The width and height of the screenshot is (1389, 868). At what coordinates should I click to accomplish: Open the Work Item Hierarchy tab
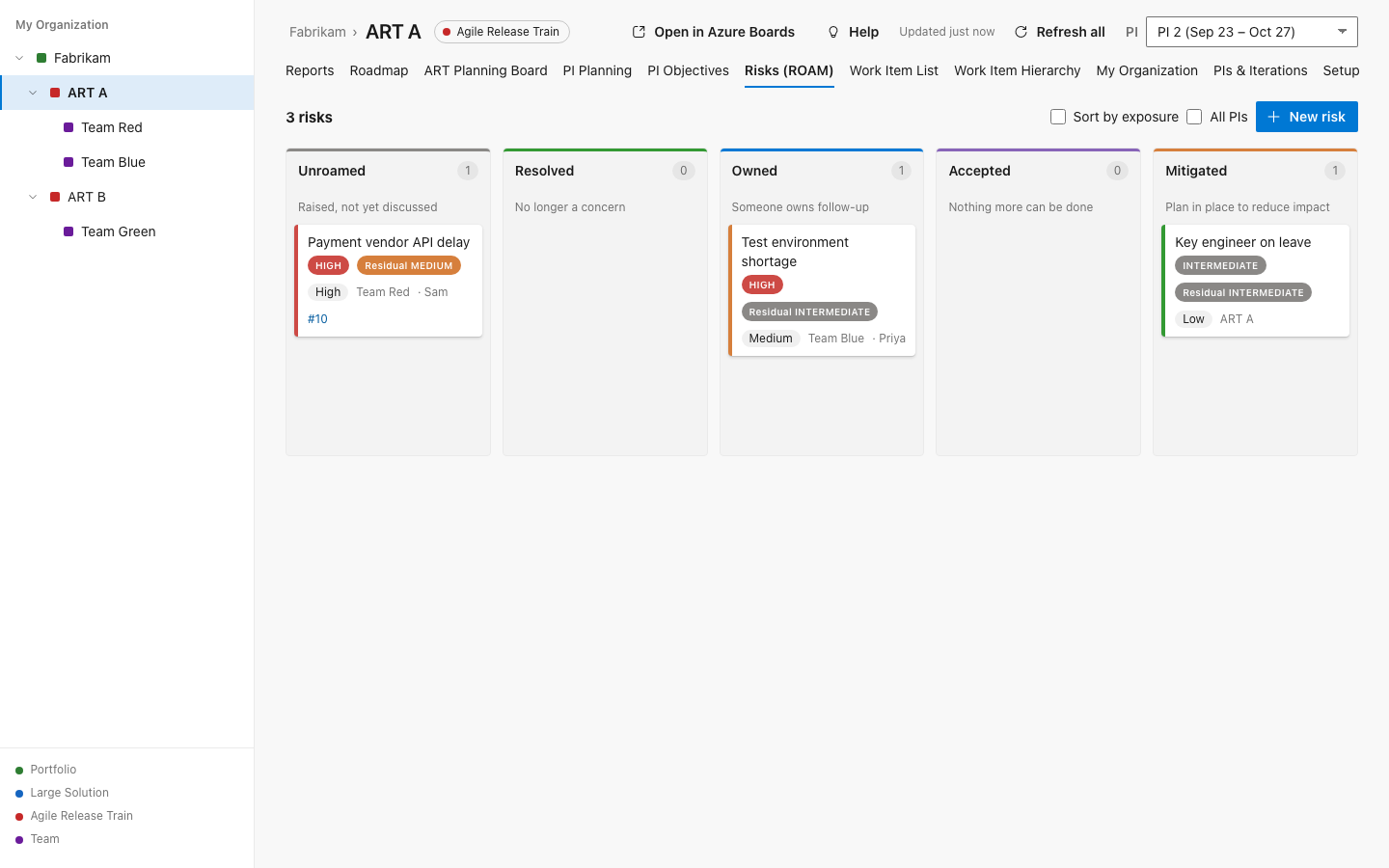pos(1017,70)
